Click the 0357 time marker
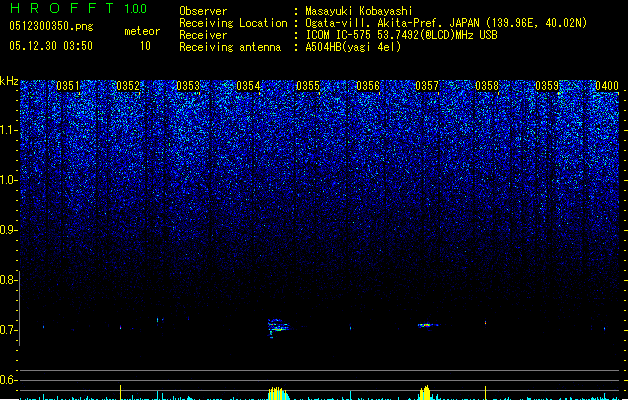 click(427, 85)
